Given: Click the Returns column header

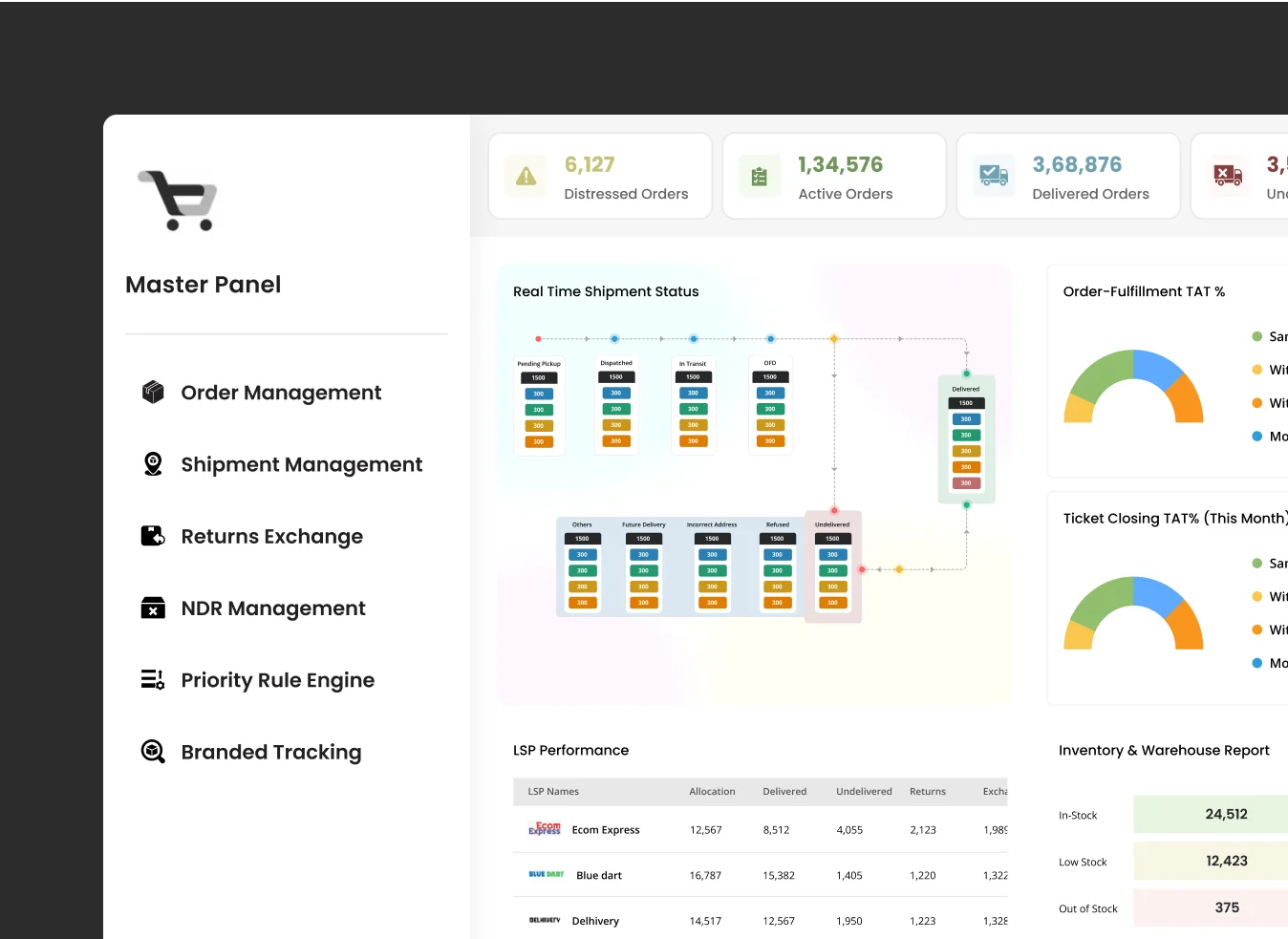Looking at the screenshot, I should [x=928, y=791].
